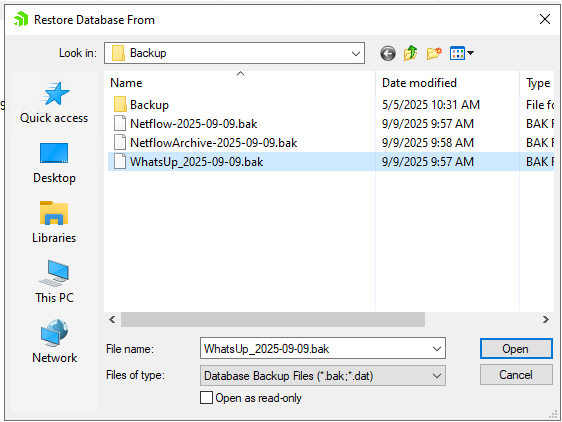The width and height of the screenshot is (562, 422).
Task: Sort by Type column header
Action: (538, 83)
